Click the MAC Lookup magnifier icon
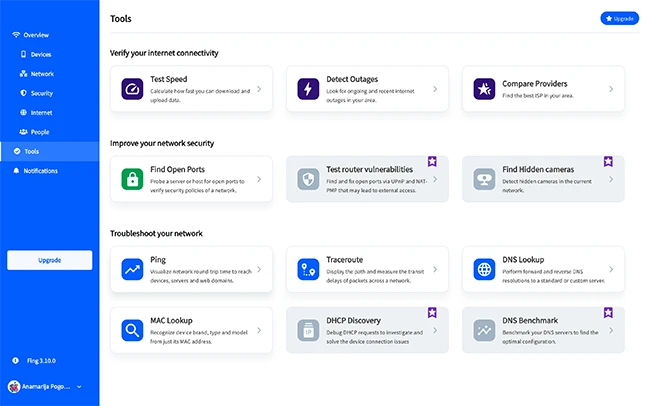The width and height of the screenshot is (650, 406). [x=132, y=329]
